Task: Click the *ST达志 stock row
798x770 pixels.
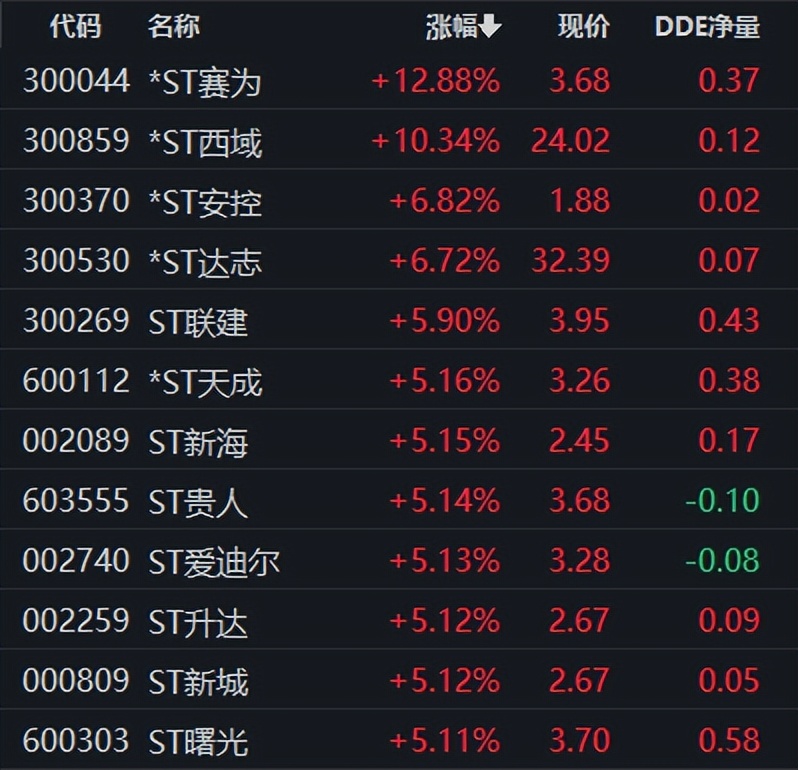Action: pyautogui.click(x=205, y=261)
